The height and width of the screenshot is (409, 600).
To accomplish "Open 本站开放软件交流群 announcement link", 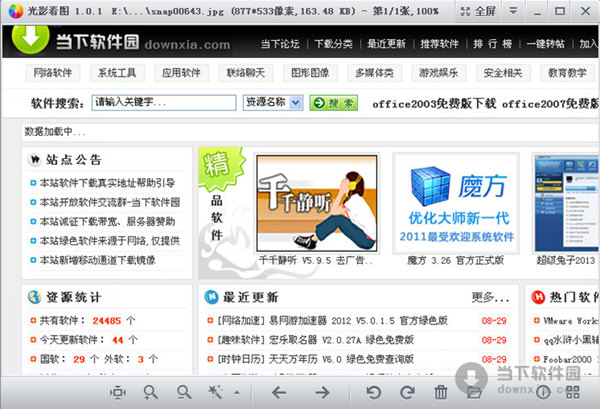I will pyautogui.click(x=110, y=202).
